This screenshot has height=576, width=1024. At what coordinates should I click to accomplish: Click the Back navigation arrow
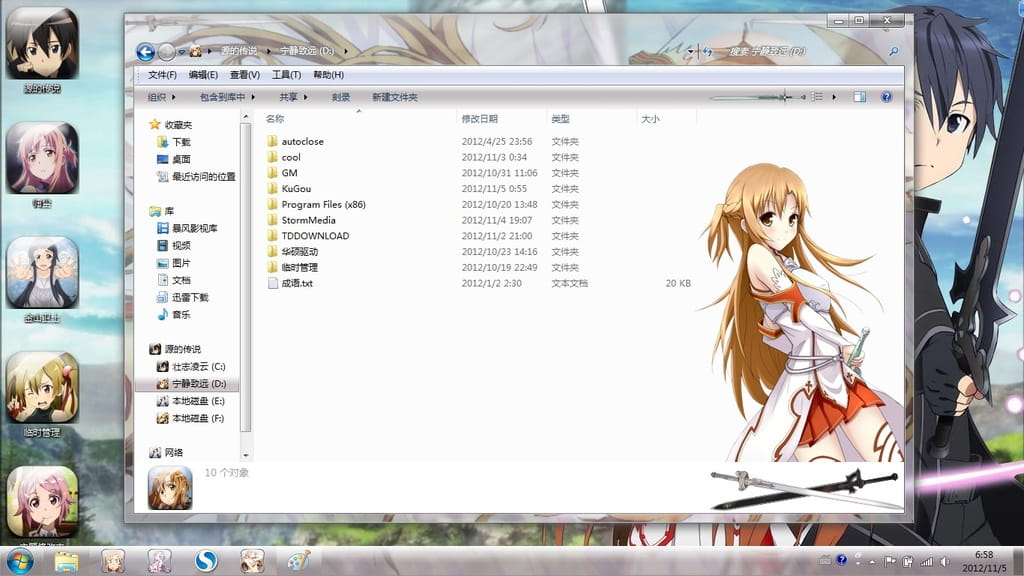click(146, 52)
